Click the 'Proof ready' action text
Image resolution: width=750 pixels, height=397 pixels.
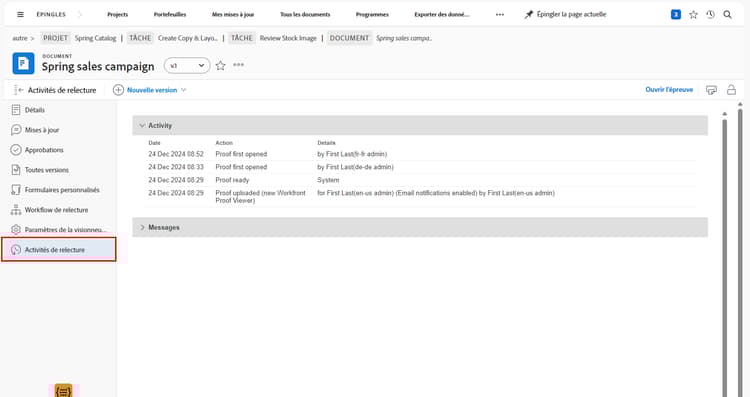coord(232,180)
